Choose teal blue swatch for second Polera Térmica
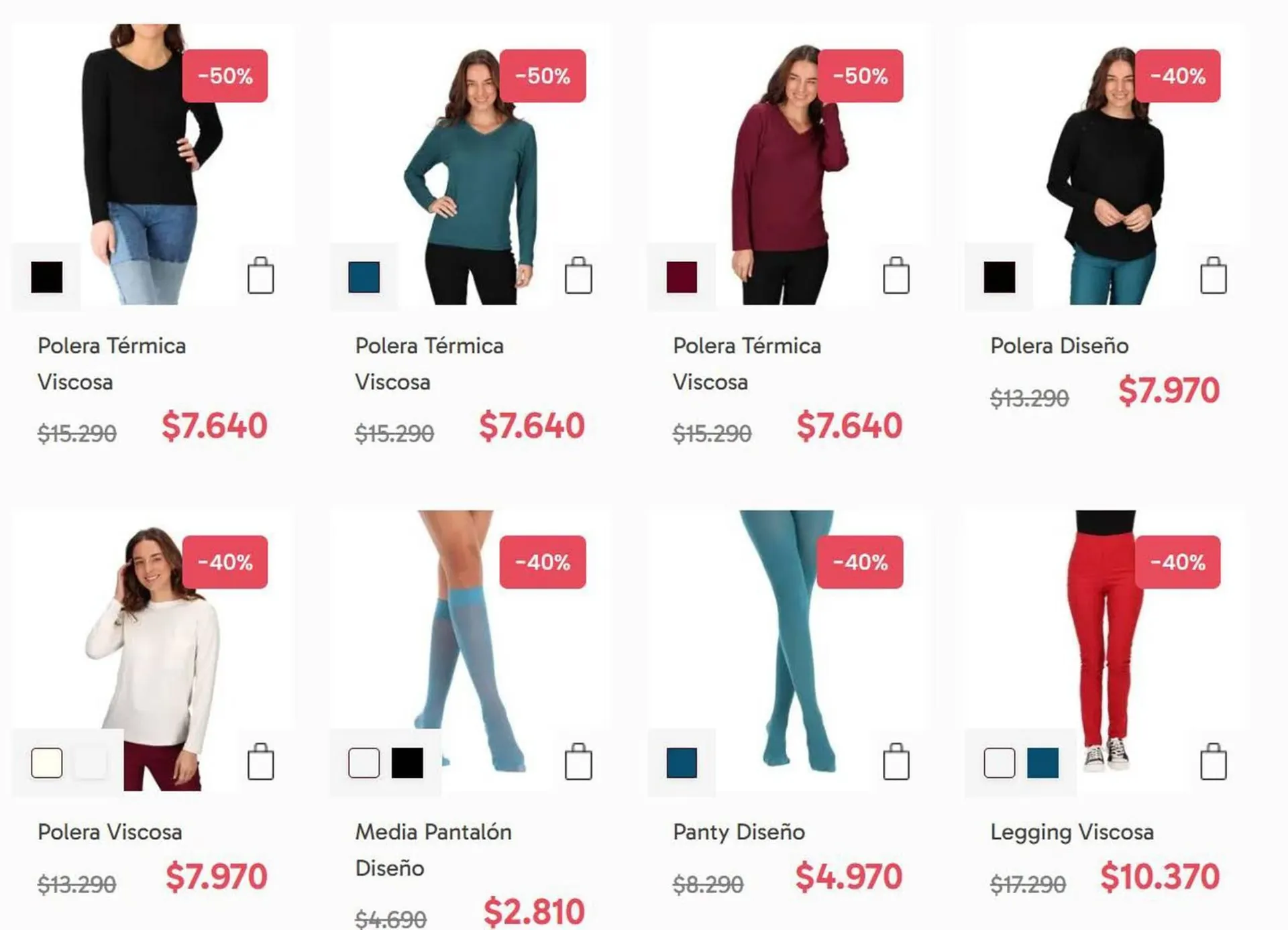Screen dimensions: 1288x930 [x=364, y=277]
